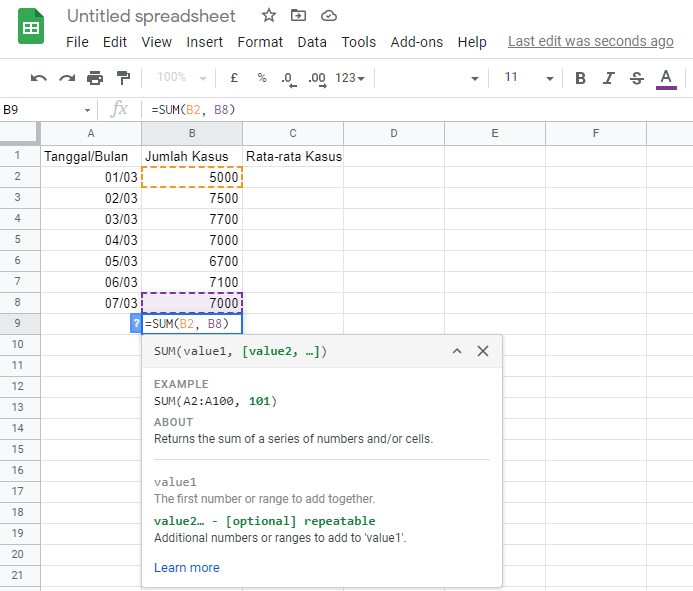Select row 9 header

tap(20, 324)
